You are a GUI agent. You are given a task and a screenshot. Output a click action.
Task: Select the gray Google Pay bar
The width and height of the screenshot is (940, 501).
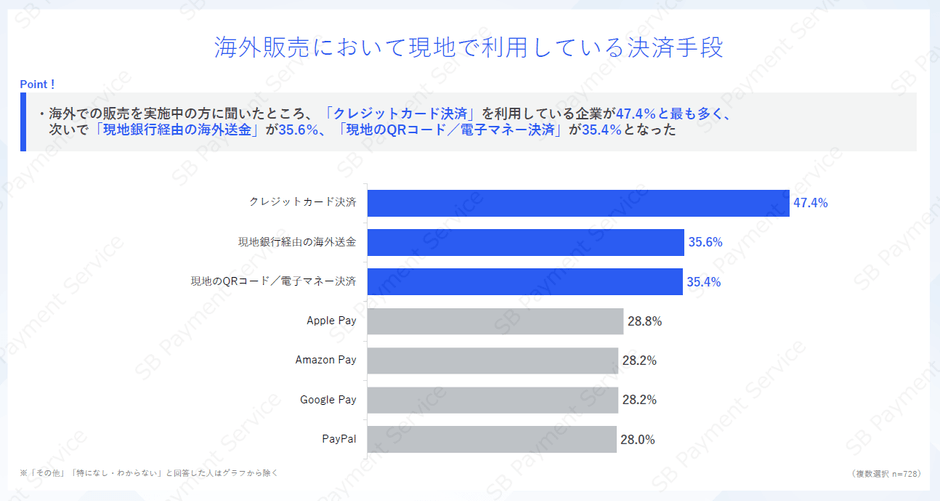492,400
